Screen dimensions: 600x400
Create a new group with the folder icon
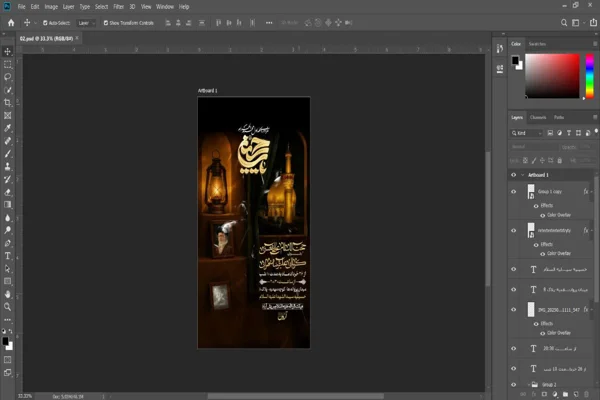pos(565,394)
